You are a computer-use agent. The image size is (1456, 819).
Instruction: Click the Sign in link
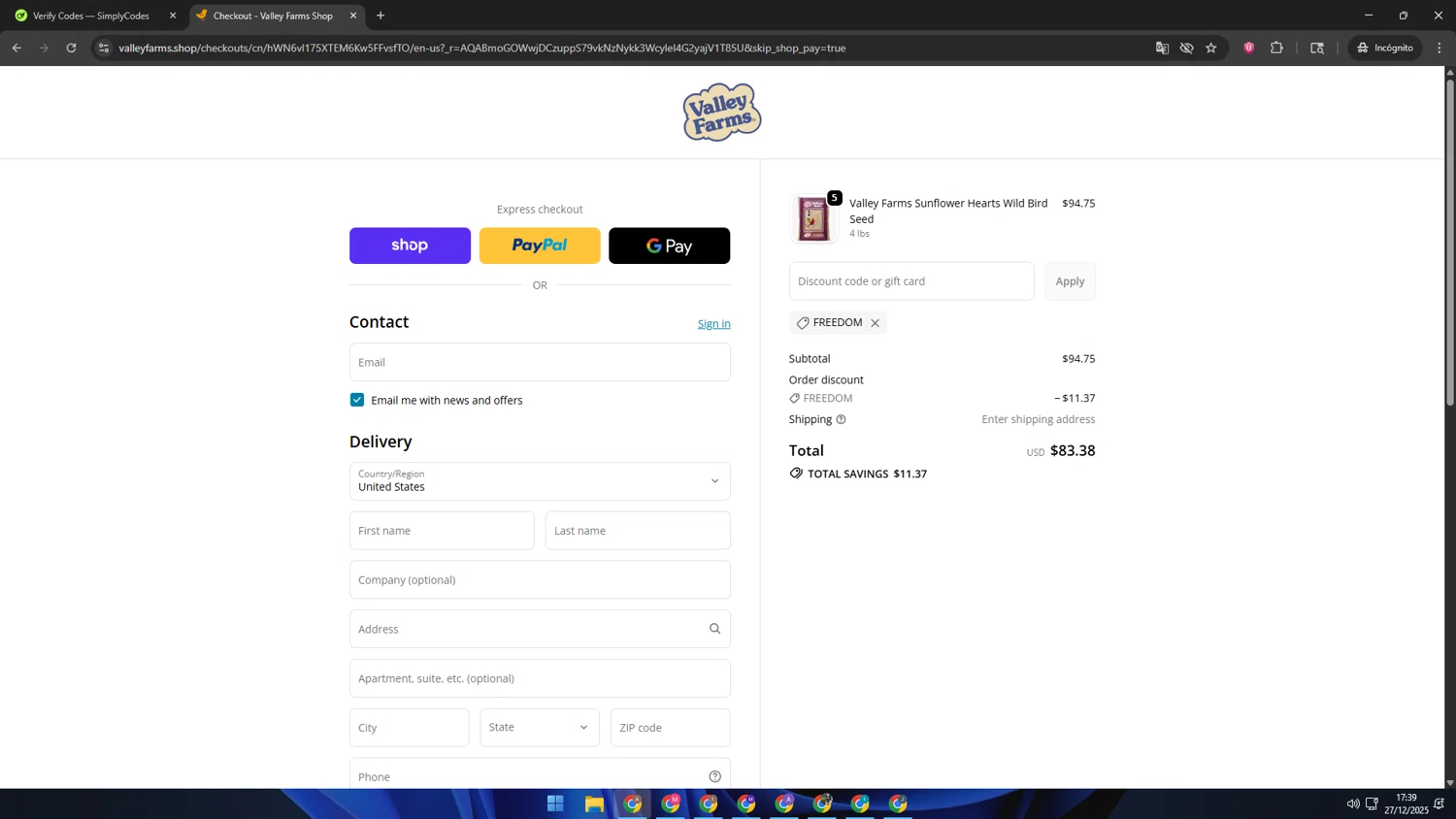click(713, 324)
